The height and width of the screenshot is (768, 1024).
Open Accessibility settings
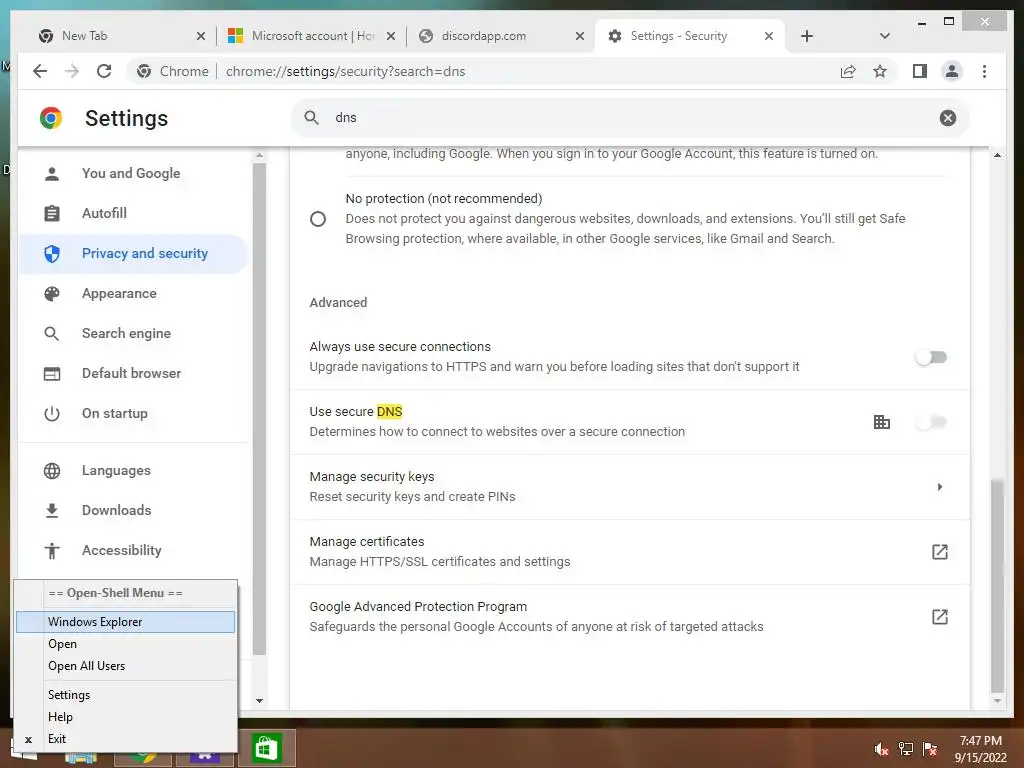coord(133,551)
